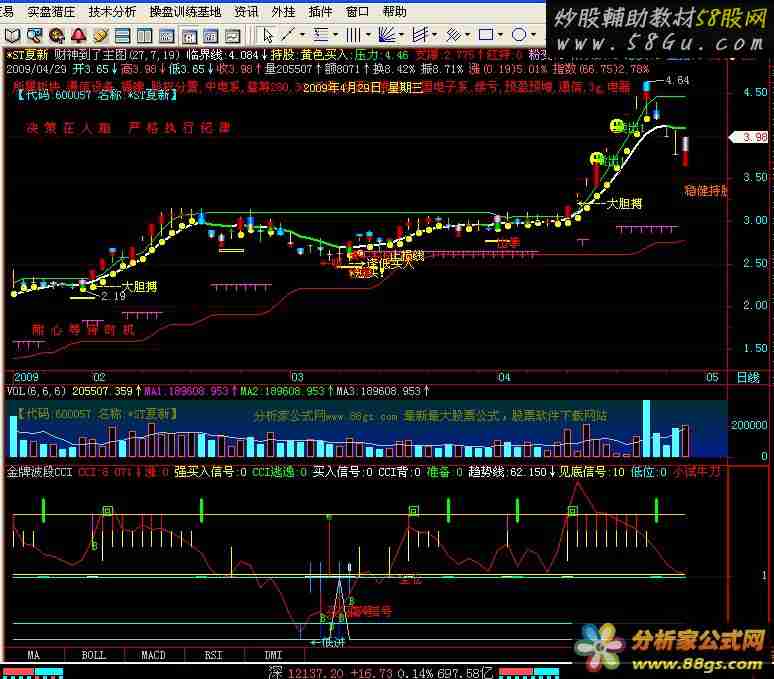Select the circle drawing tool
The width and height of the screenshot is (774, 679).
tap(519, 34)
